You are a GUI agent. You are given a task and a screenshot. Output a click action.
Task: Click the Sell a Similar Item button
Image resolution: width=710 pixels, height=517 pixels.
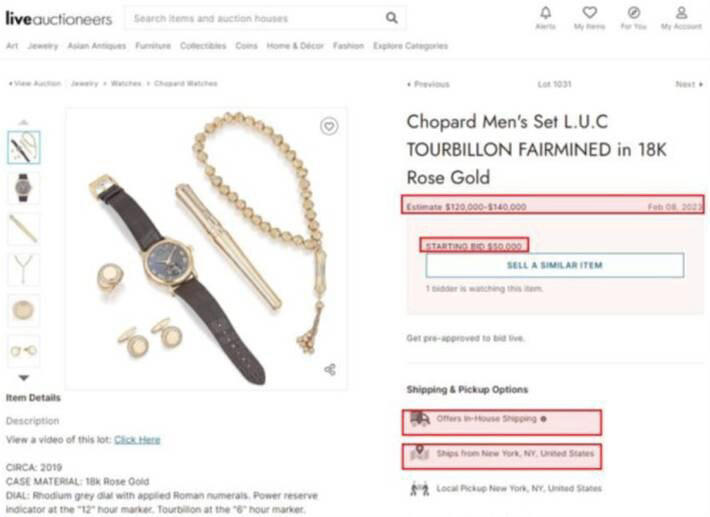554,265
